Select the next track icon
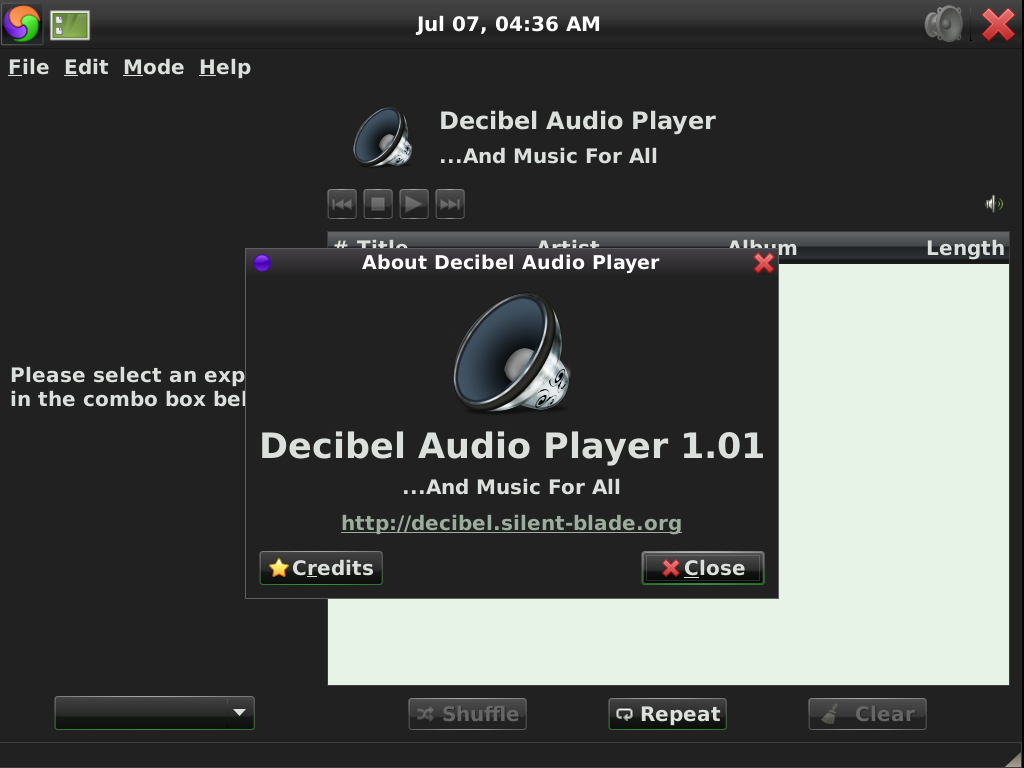 click(x=449, y=203)
